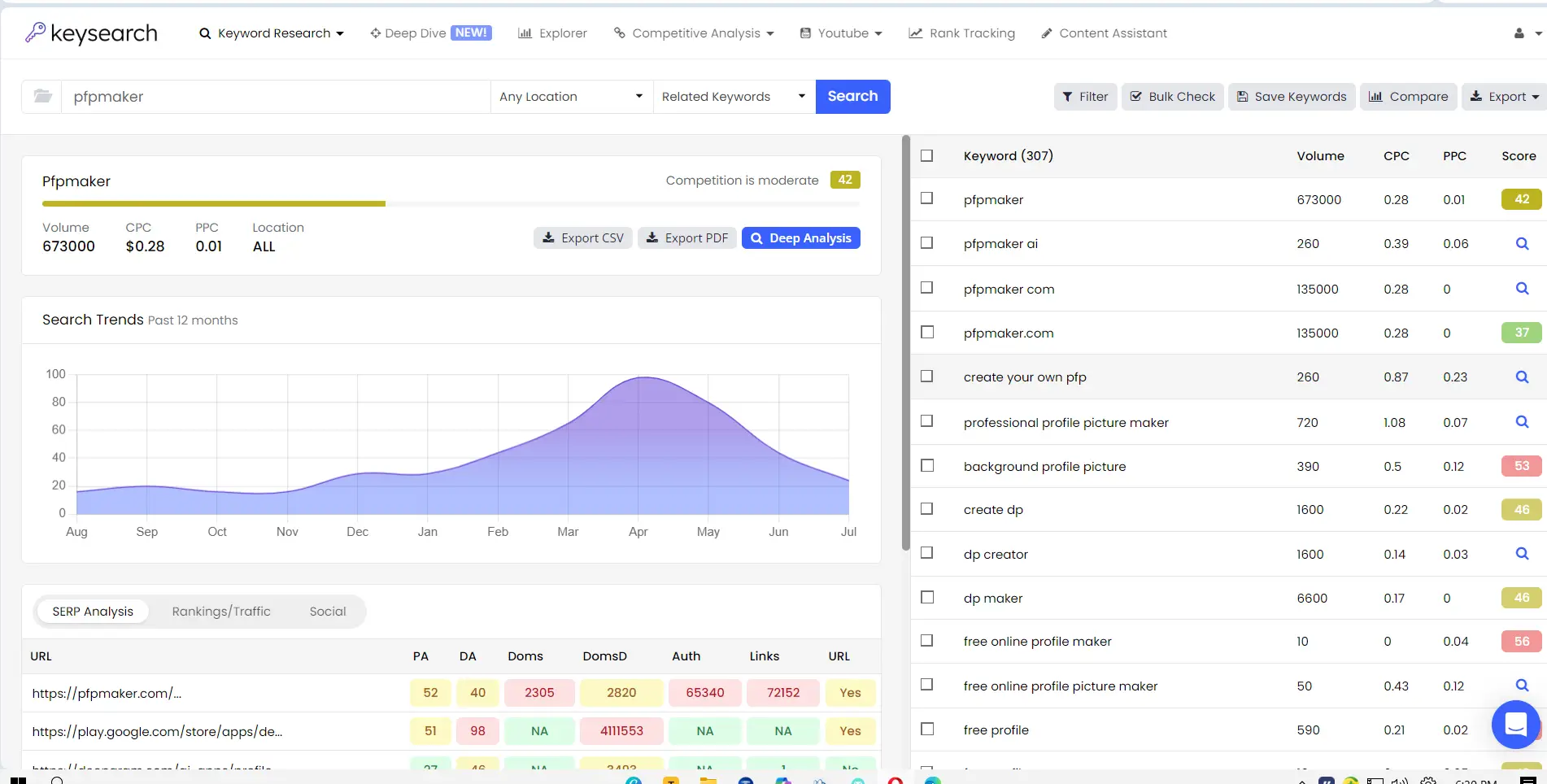
Task: Focus the pfpmaker search input
Action: [x=277, y=97]
